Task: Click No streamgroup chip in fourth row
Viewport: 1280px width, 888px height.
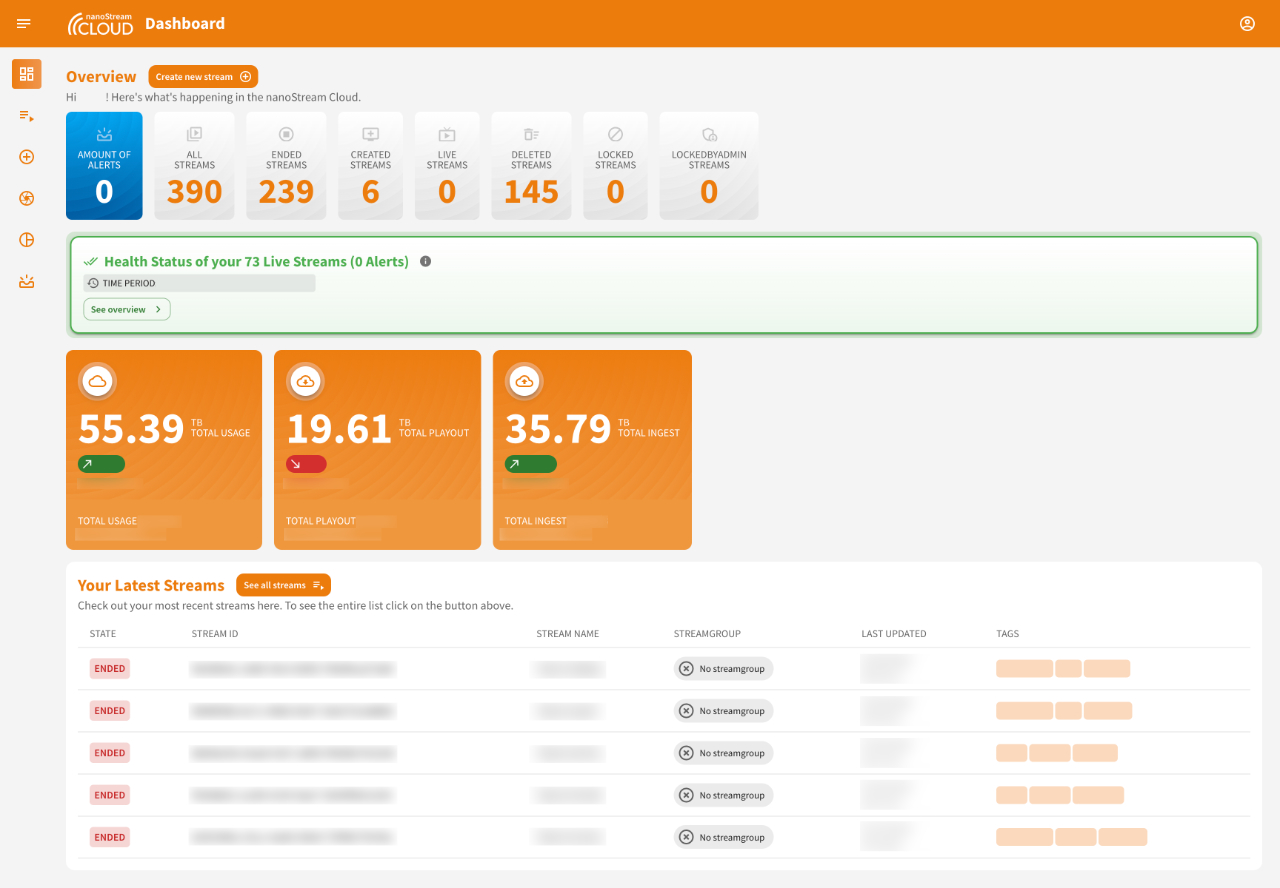Action: click(x=724, y=795)
